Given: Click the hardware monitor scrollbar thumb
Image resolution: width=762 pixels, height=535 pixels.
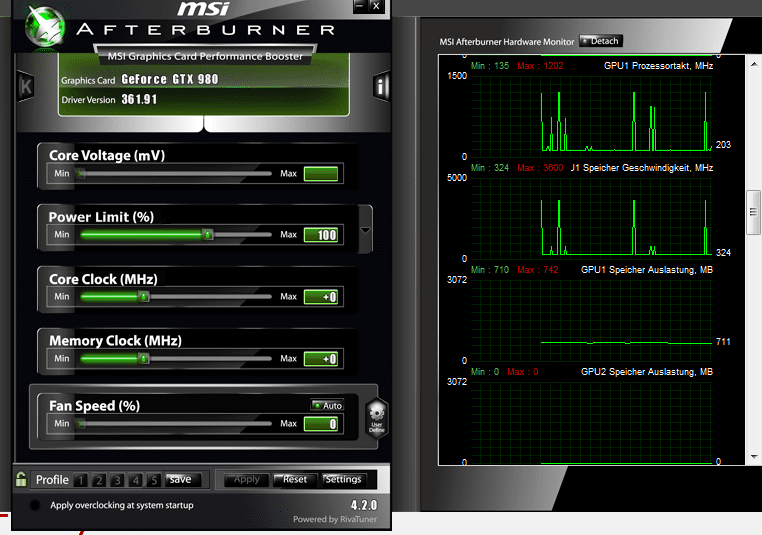Looking at the screenshot, I should [754, 212].
